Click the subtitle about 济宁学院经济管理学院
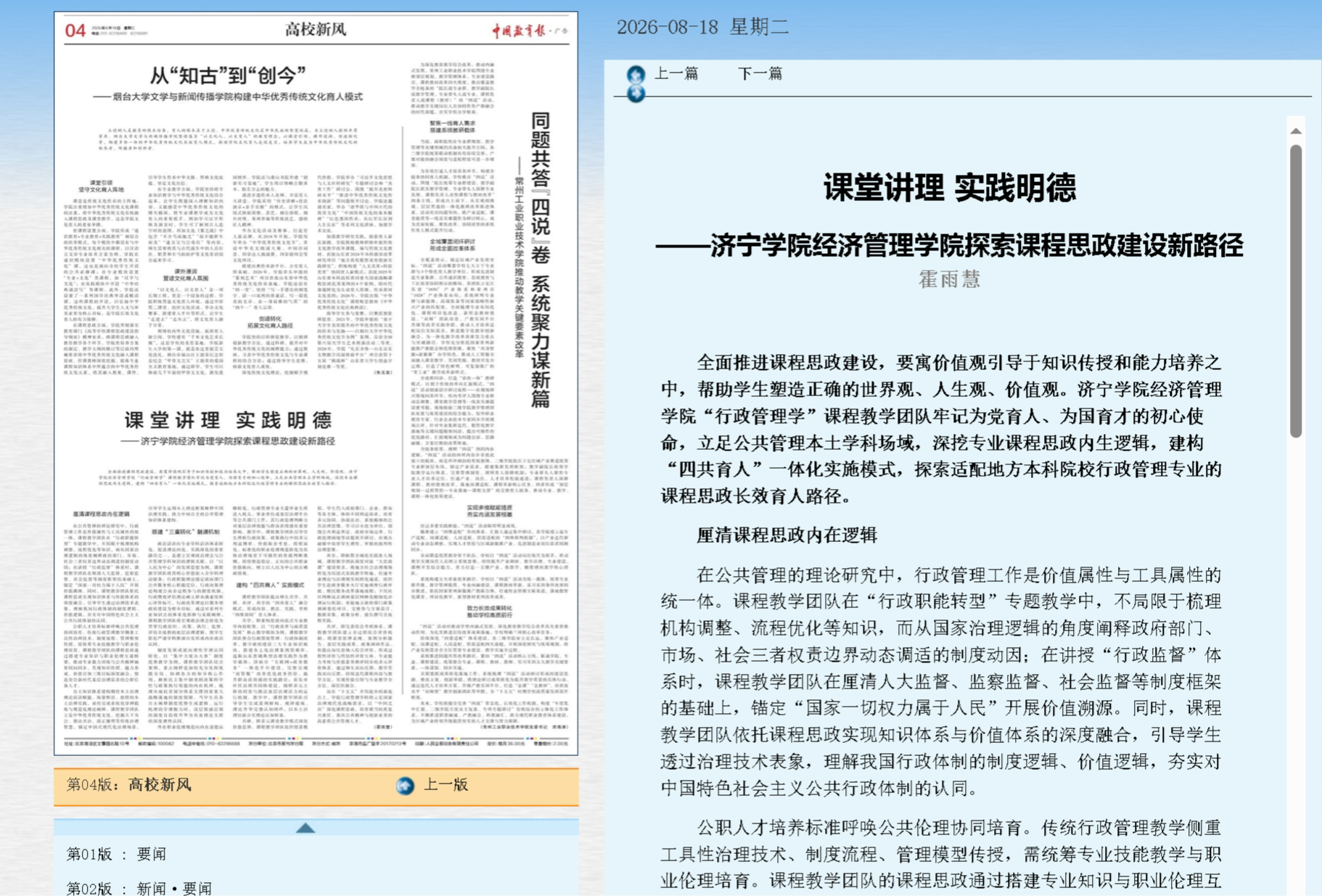 click(x=949, y=246)
